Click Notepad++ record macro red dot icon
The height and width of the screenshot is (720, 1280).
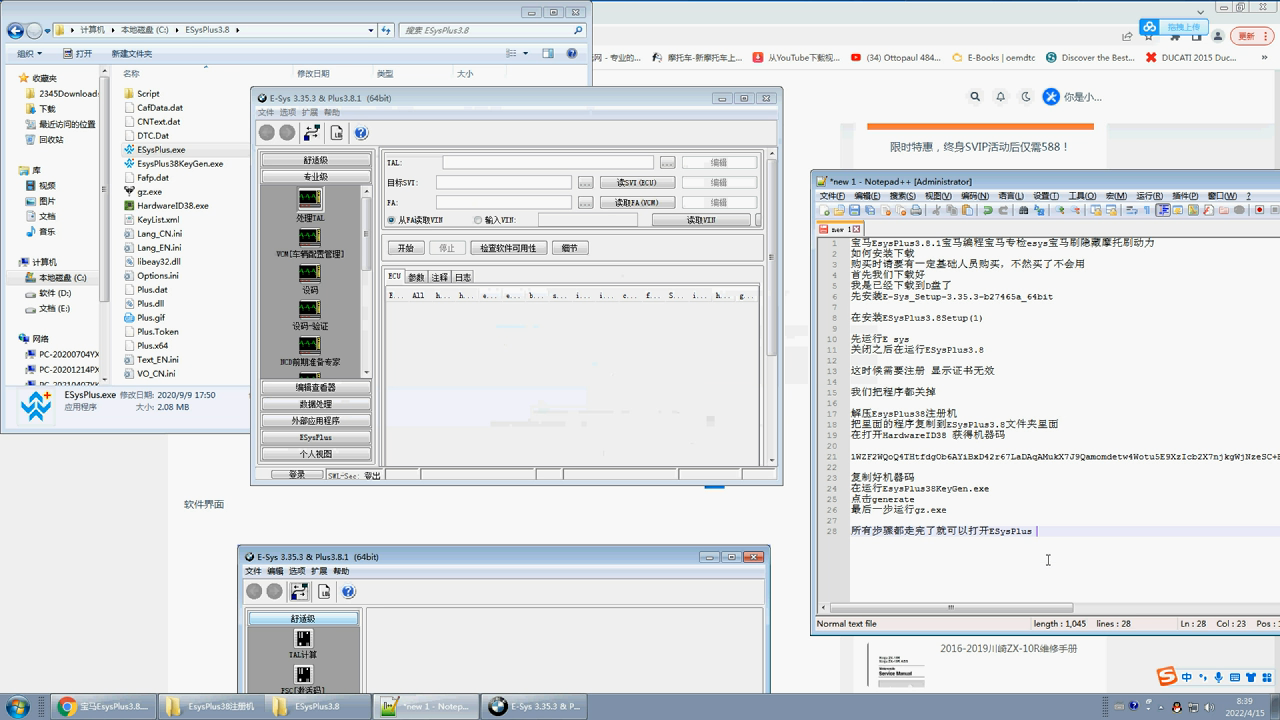click(x=1259, y=210)
